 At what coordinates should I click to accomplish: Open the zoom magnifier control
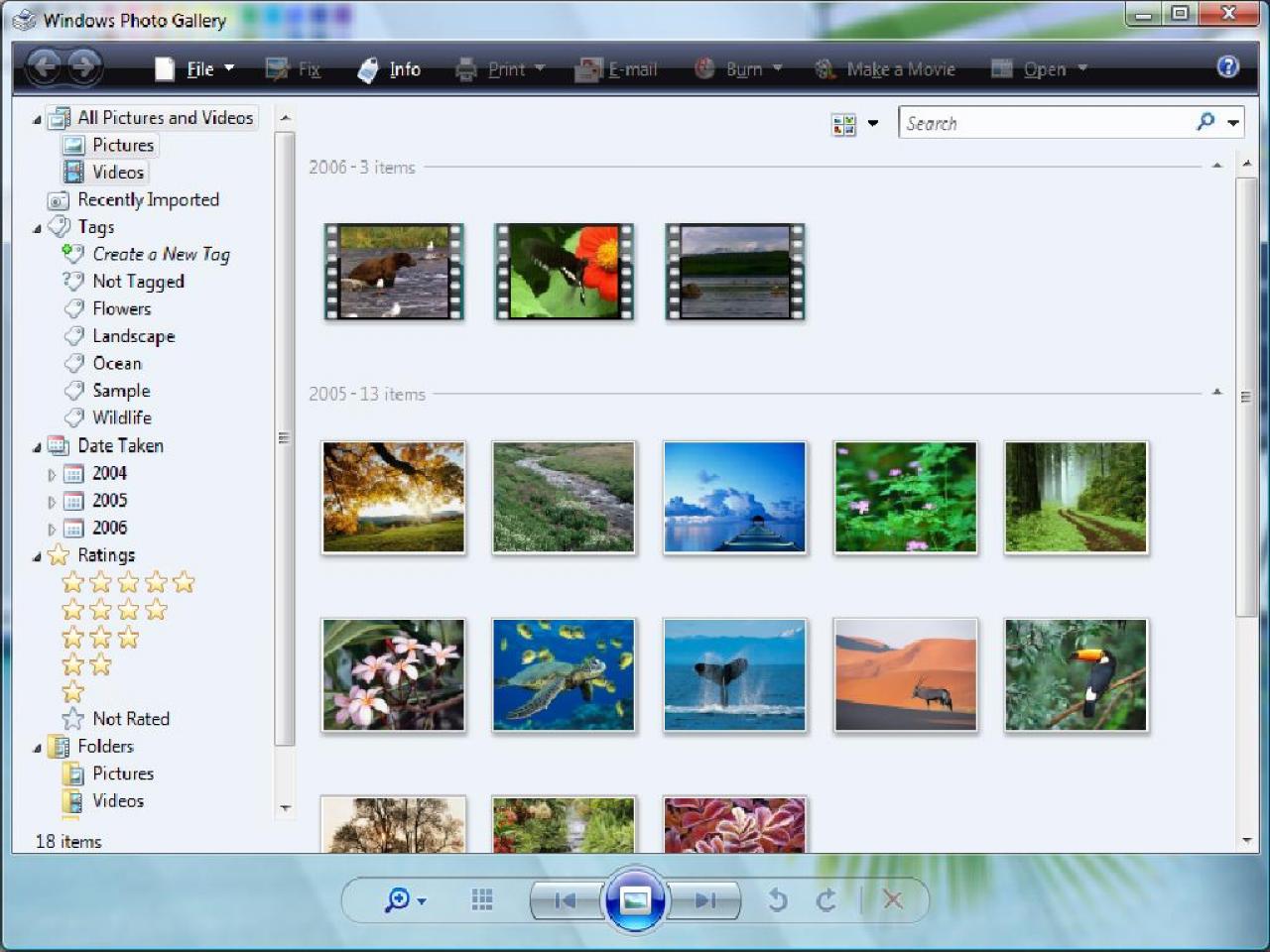coord(405,899)
